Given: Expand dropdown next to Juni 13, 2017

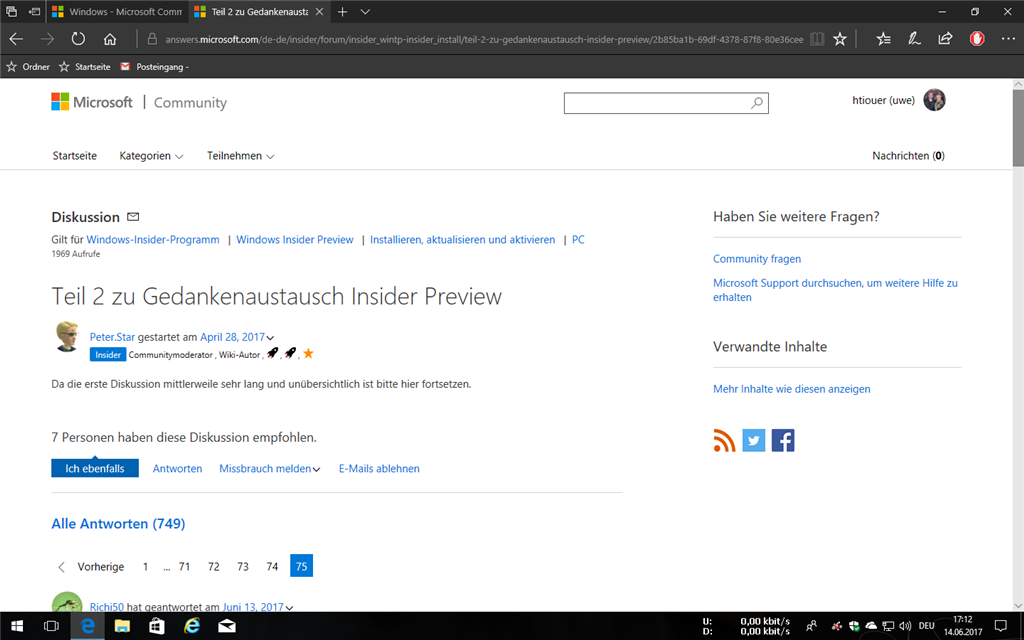Looking at the screenshot, I should (x=289, y=607).
